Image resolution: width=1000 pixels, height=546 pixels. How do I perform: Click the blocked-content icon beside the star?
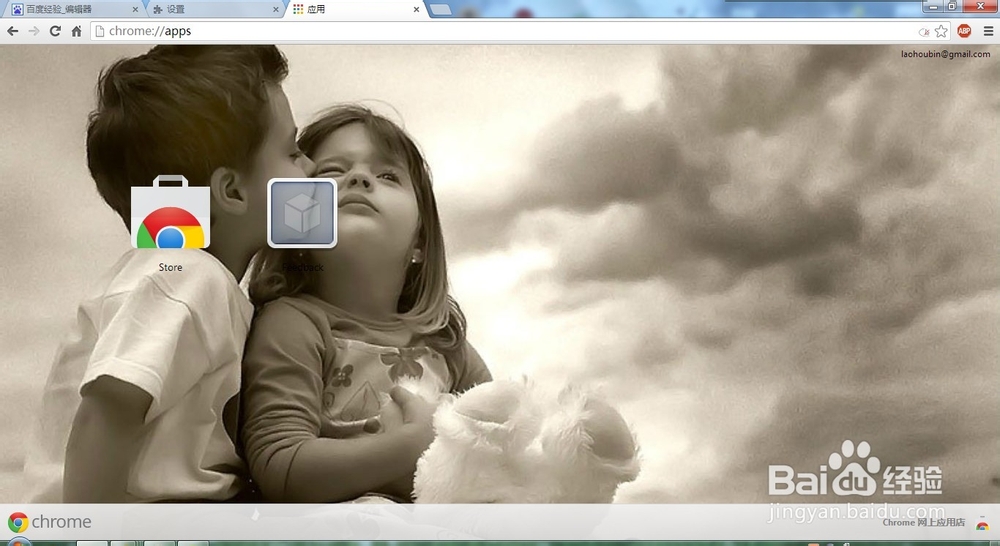pos(923,31)
